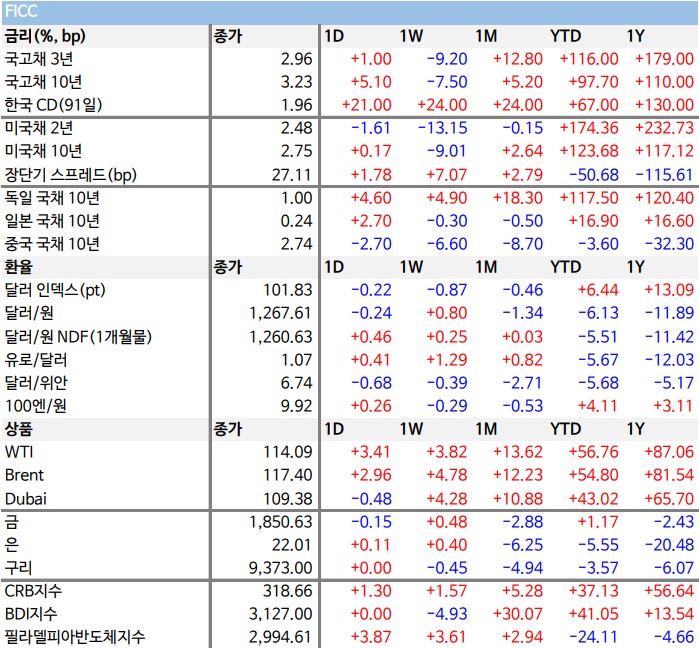Select 중국 국채 1Y value -32.30

(x=669, y=244)
